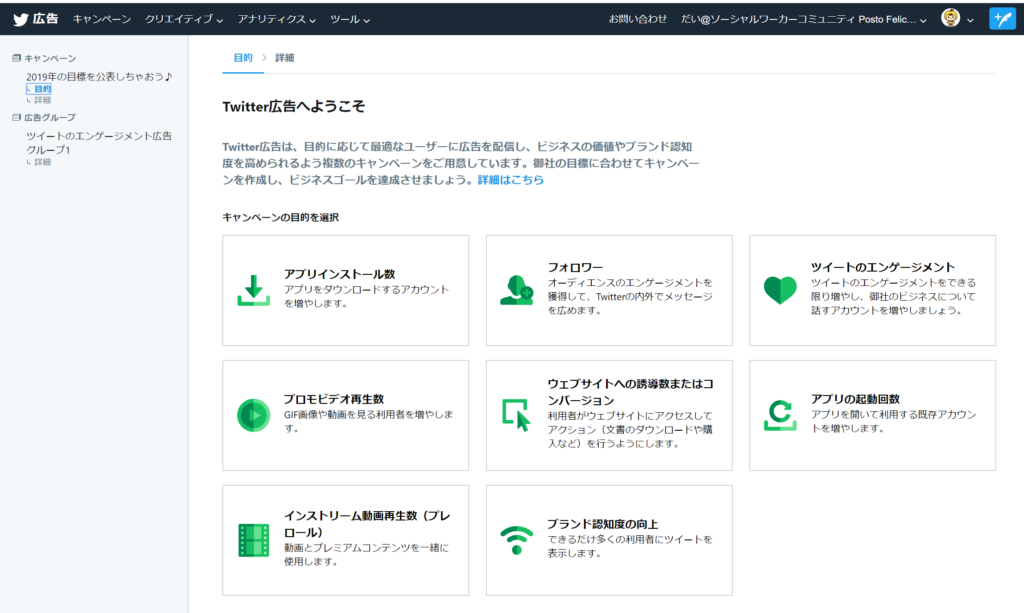Choose the プロモビデオ再生数 objective card
This screenshot has height=613, width=1024.
(345, 415)
